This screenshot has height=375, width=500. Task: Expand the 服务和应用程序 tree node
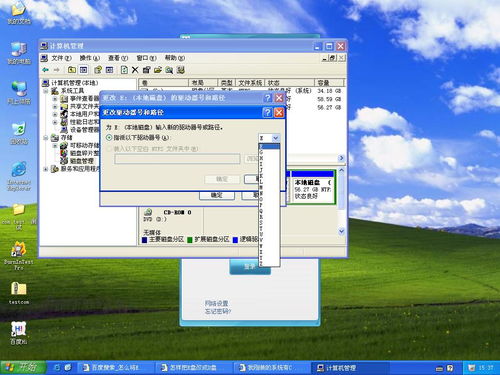[x=46, y=169]
